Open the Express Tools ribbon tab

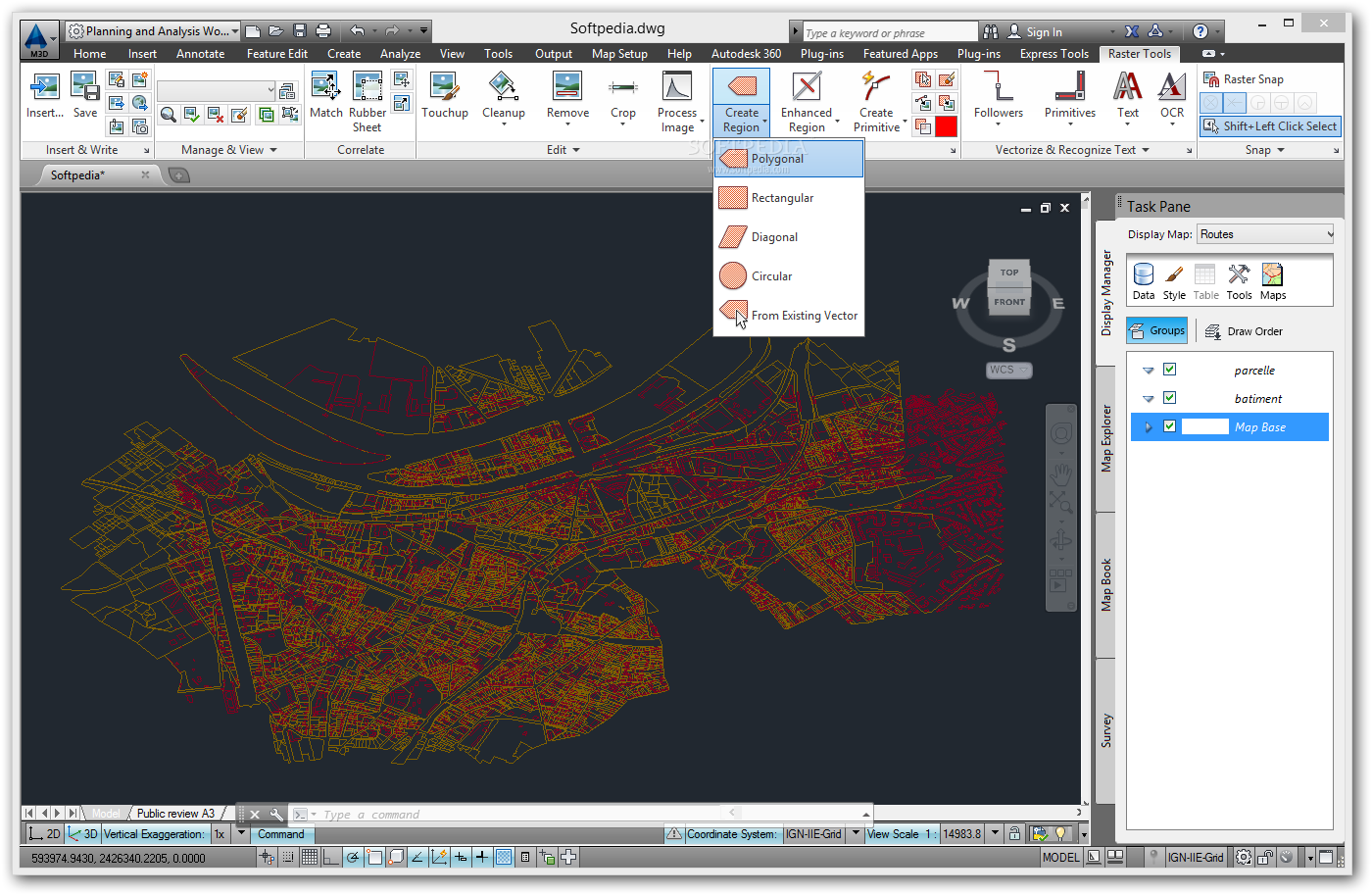coord(1053,54)
